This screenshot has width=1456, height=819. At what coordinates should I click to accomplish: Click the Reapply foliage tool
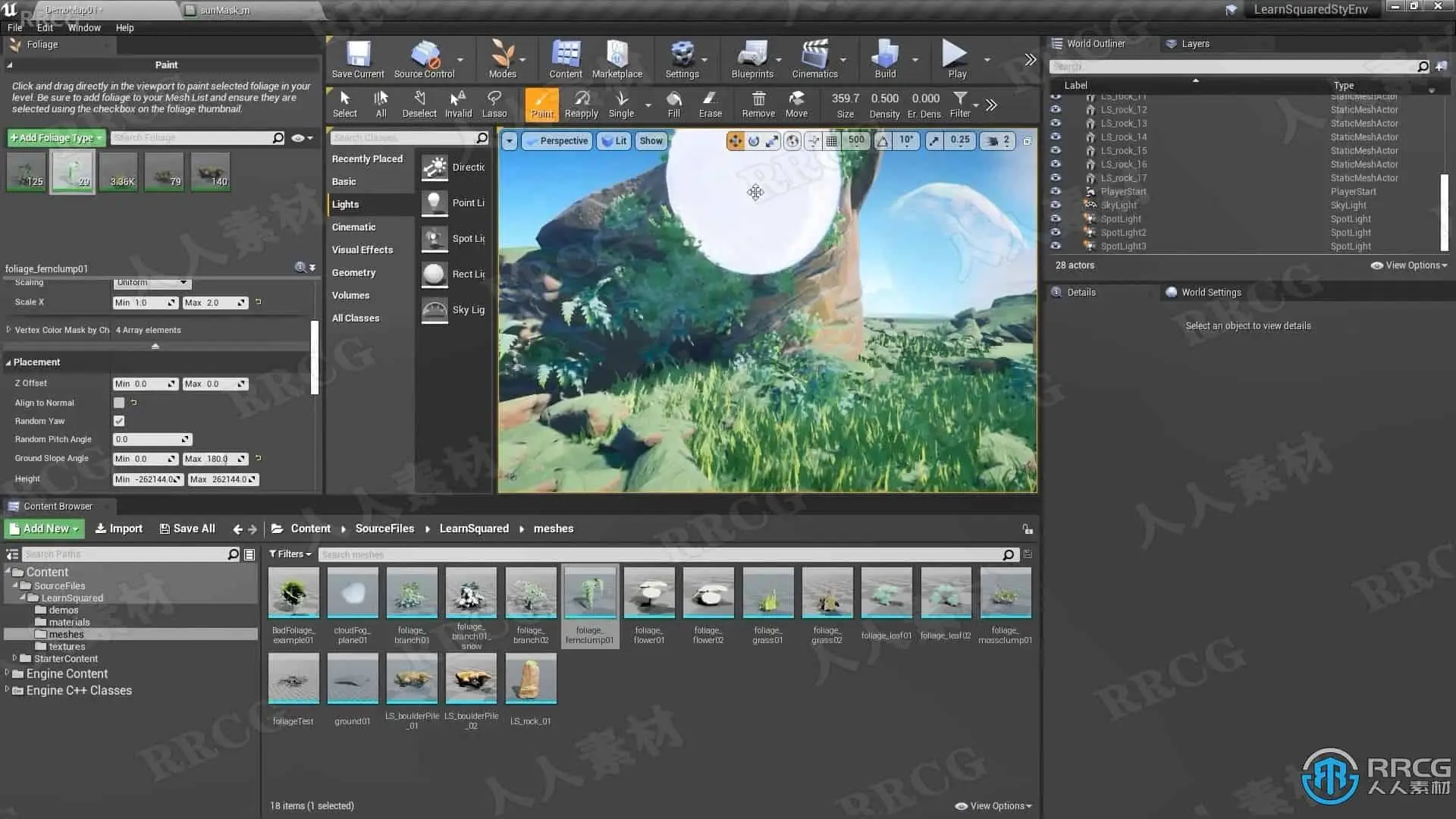point(581,105)
